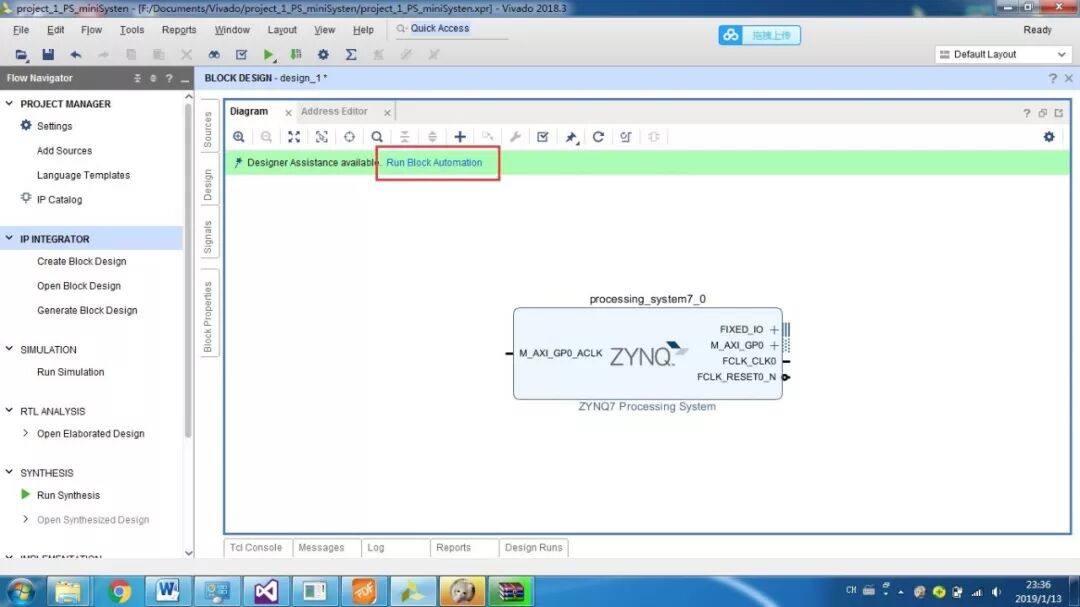
Task: Open the Default Layout dropdown
Action: (1003, 54)
